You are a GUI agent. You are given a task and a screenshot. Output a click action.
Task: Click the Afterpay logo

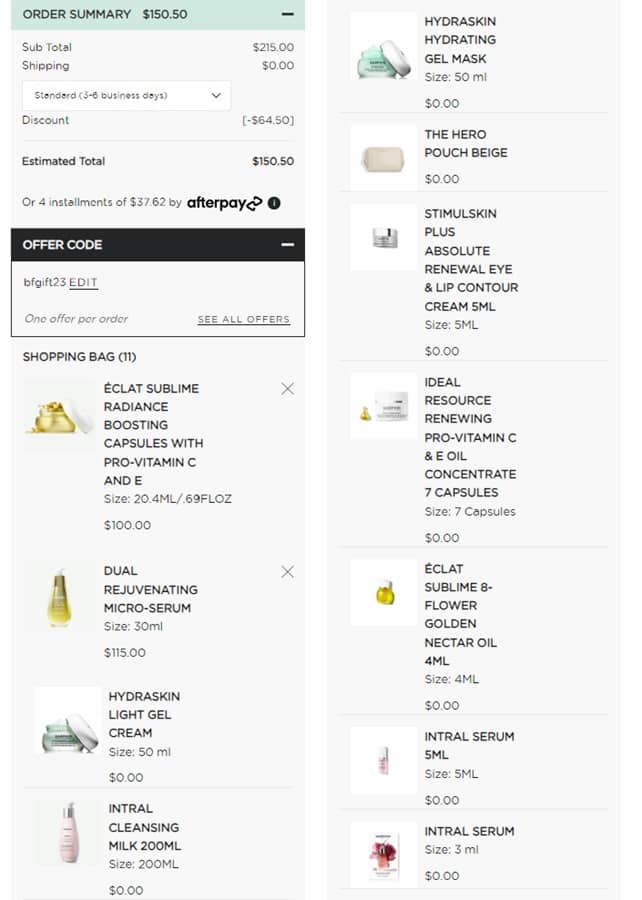click(224, 203)
